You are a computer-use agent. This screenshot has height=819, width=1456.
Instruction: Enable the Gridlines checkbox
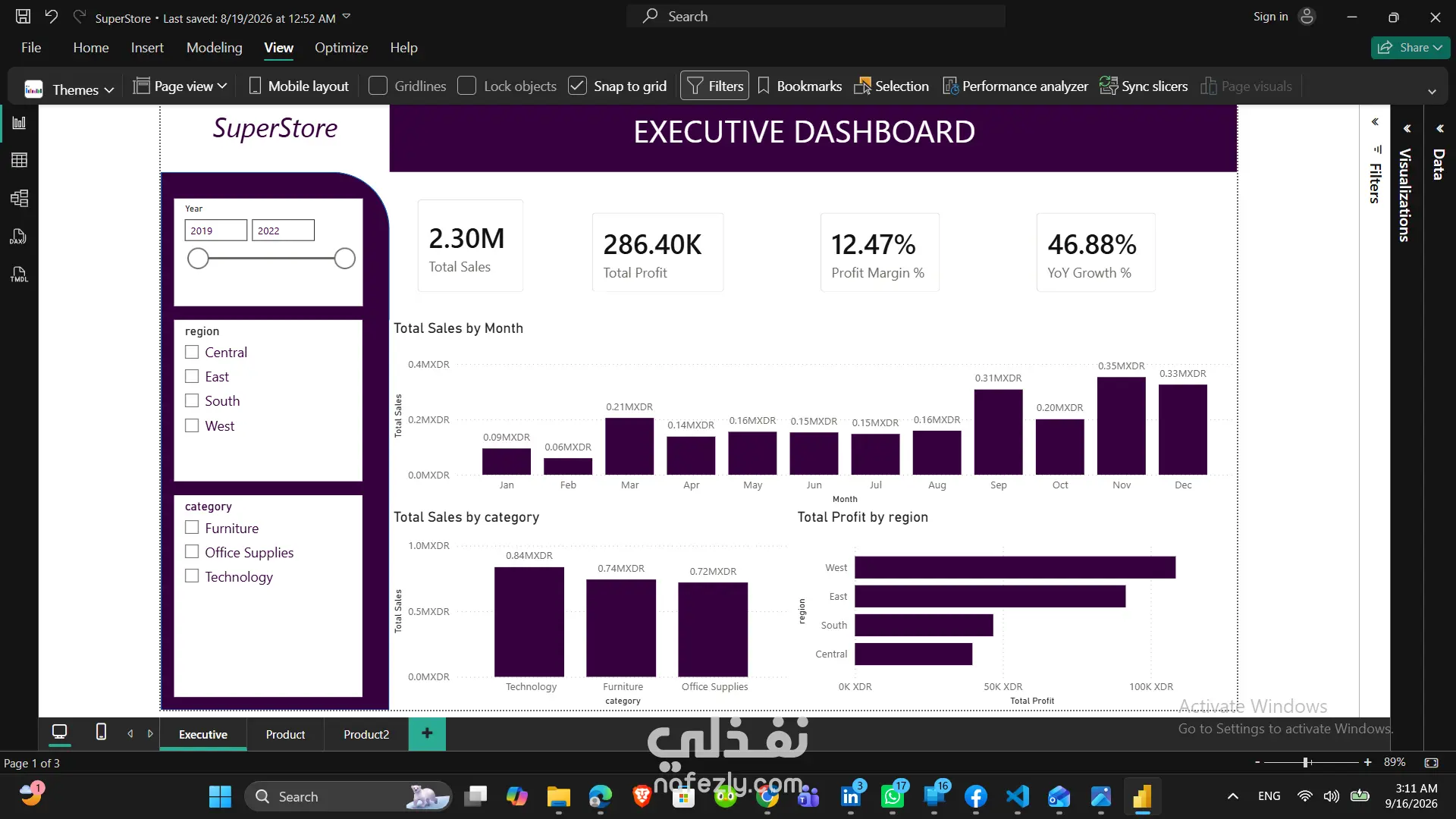(x=378, y=86)
